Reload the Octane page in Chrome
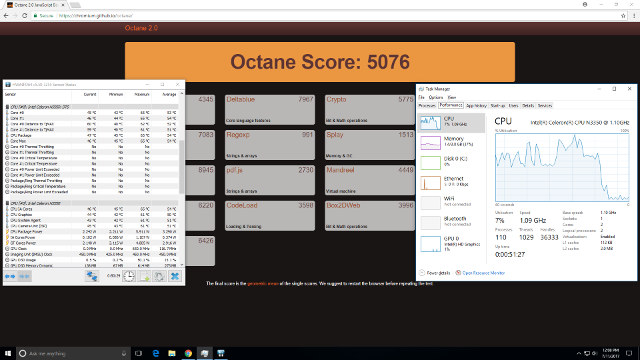This screenshot has height=360, width=640. click(24, 16)
